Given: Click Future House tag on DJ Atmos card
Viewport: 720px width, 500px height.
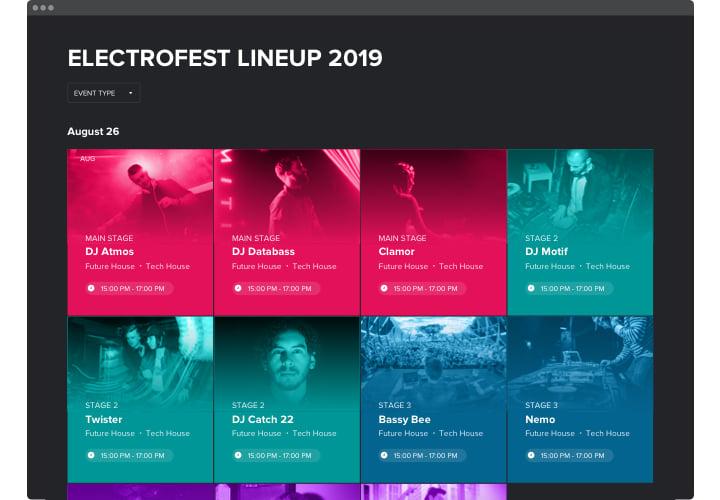Looking at the screenshot, I should click(x=110, y=266).
